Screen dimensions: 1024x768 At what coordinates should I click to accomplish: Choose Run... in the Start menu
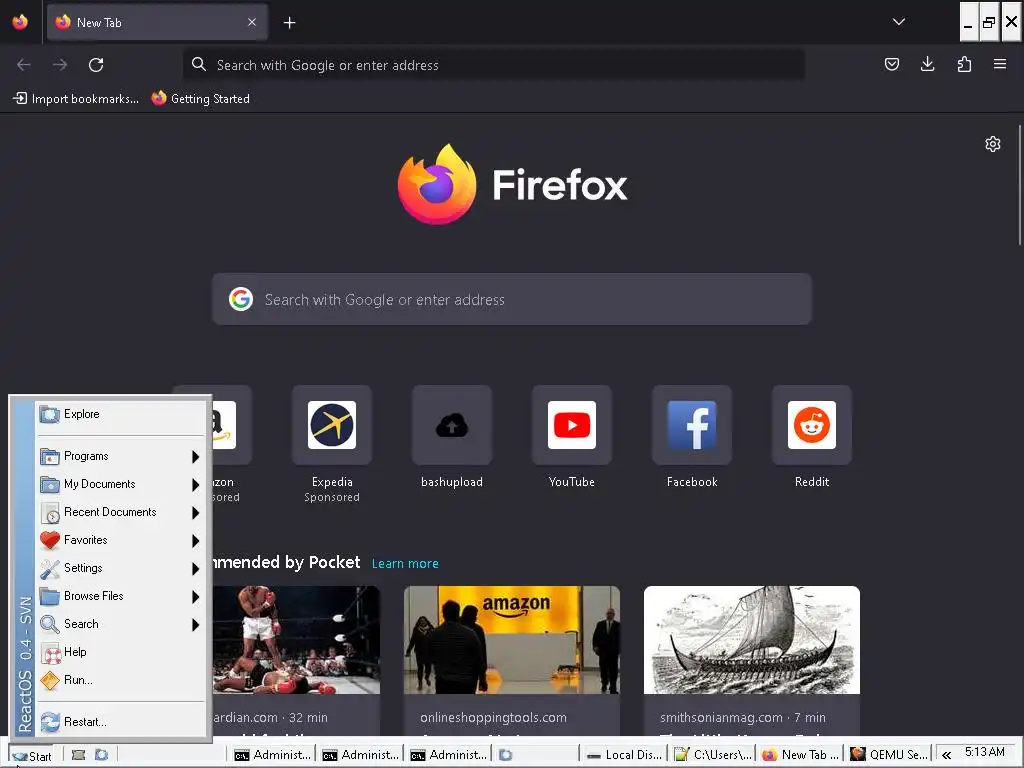(121, 680)
